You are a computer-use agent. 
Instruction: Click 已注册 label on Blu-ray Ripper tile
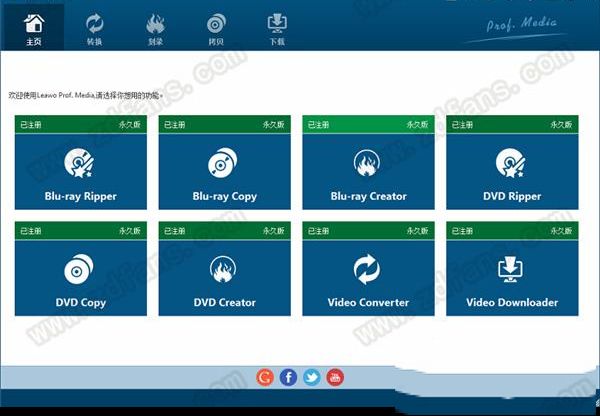(30, 125)
